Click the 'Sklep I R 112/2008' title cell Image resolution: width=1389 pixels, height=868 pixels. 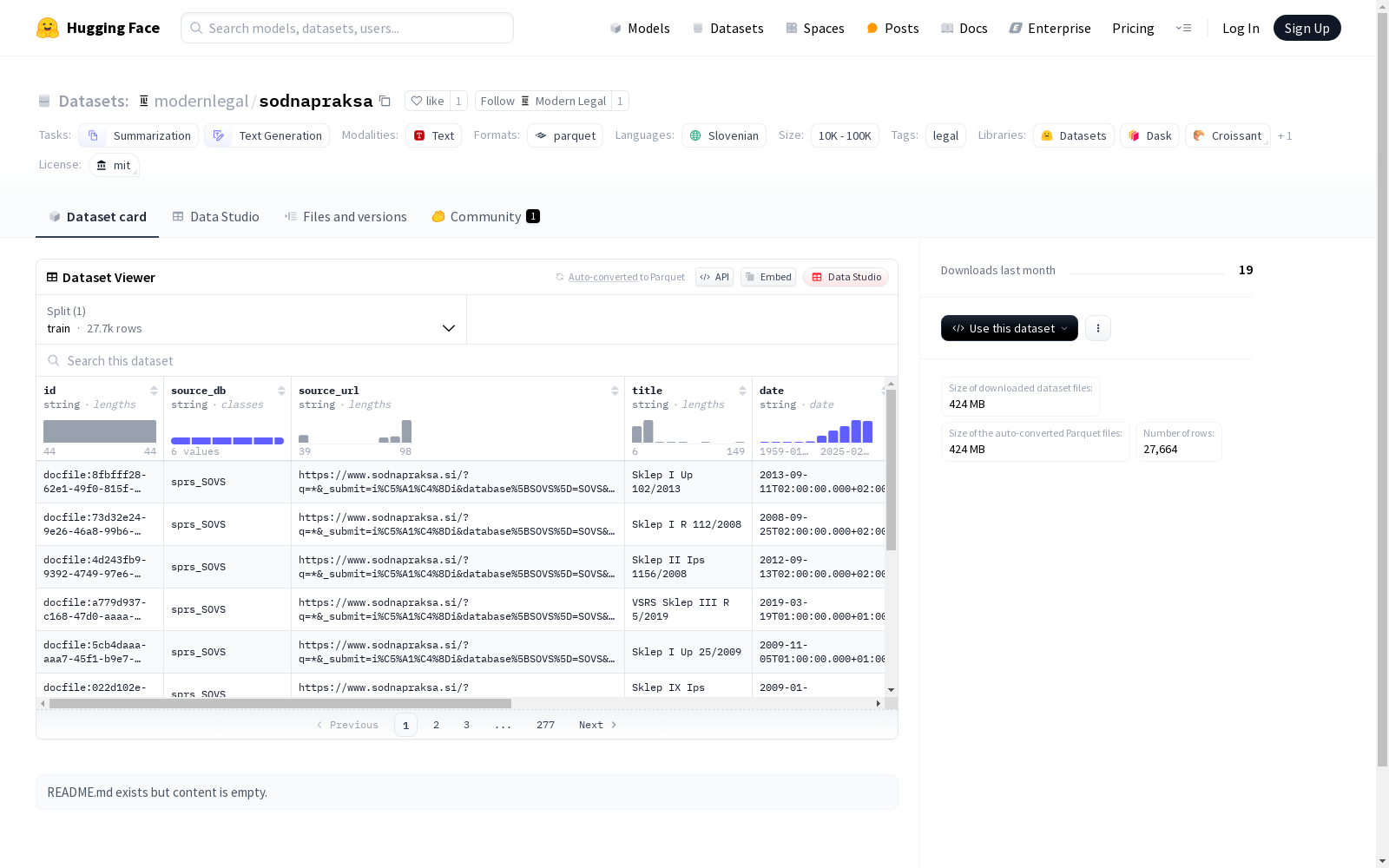pos(688,524)
